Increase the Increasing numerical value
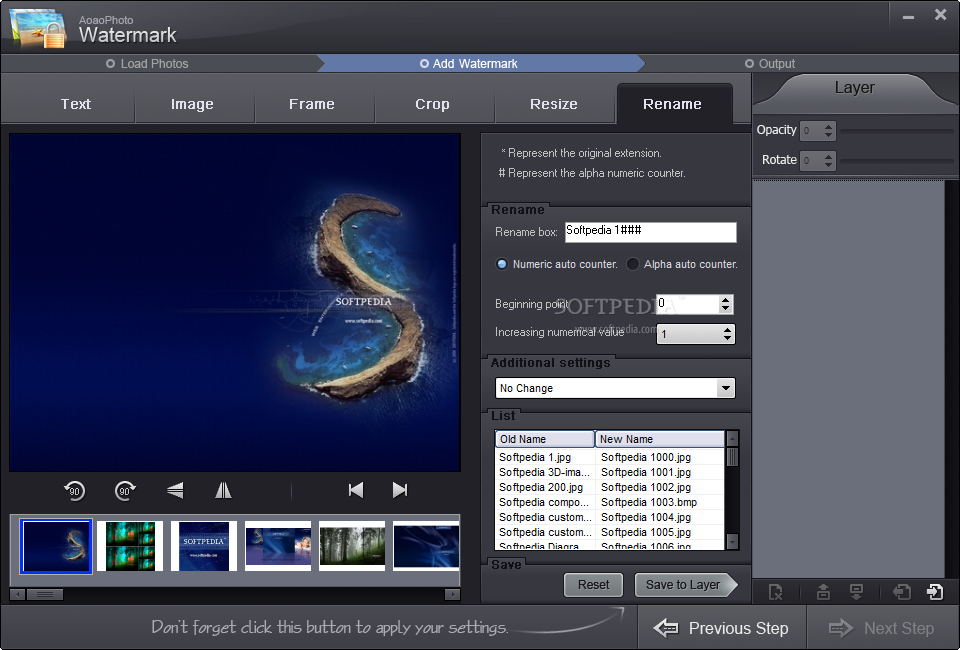 [x=727, y=330]
